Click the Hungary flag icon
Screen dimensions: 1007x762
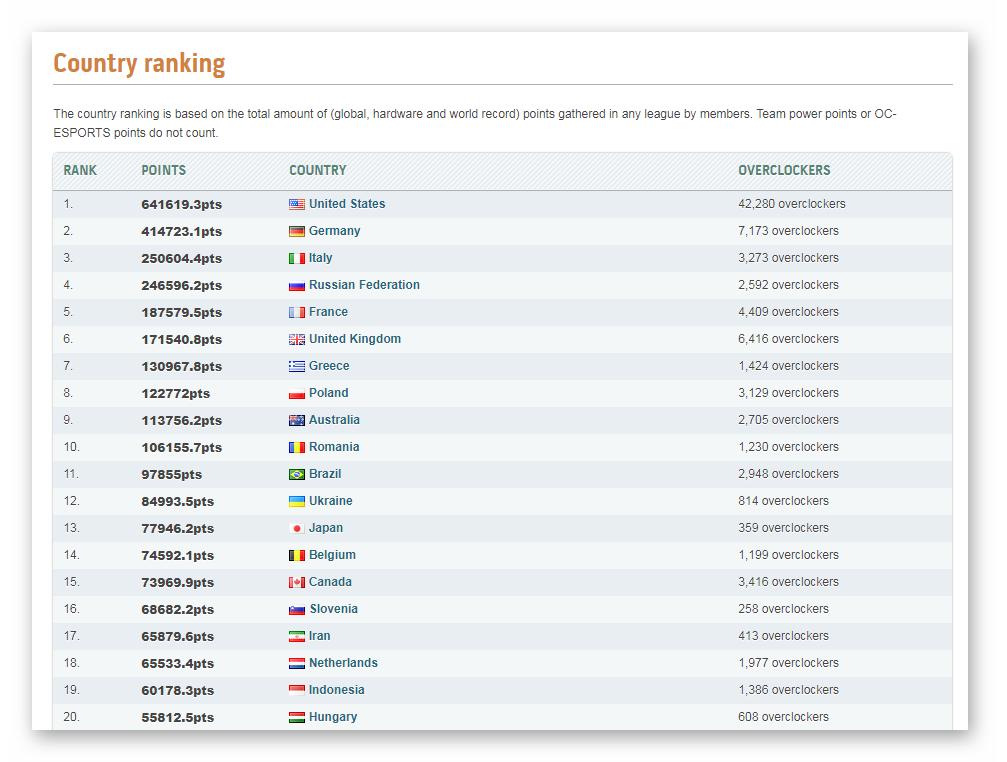297,718
